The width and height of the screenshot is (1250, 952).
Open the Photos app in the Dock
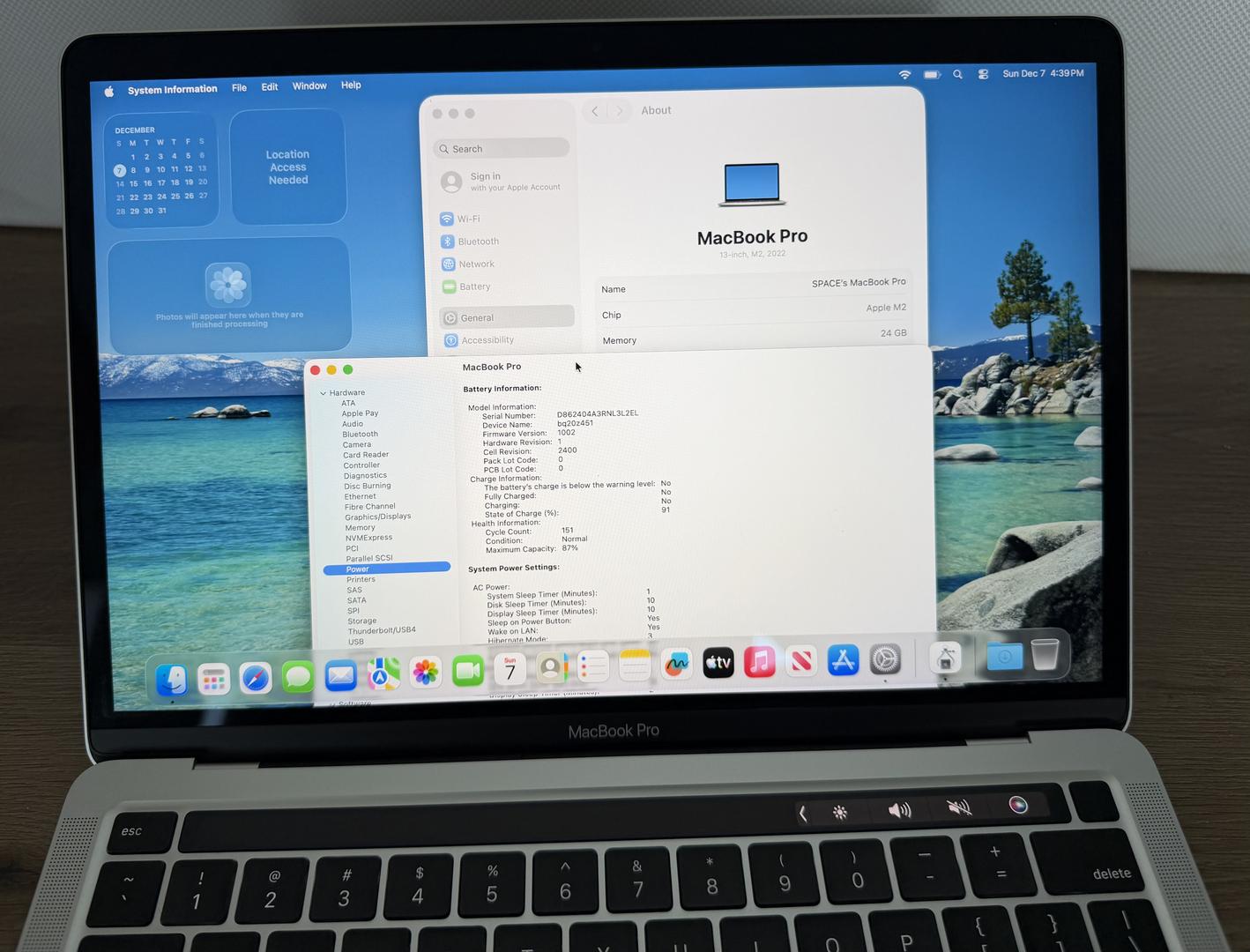coord(426,673)
